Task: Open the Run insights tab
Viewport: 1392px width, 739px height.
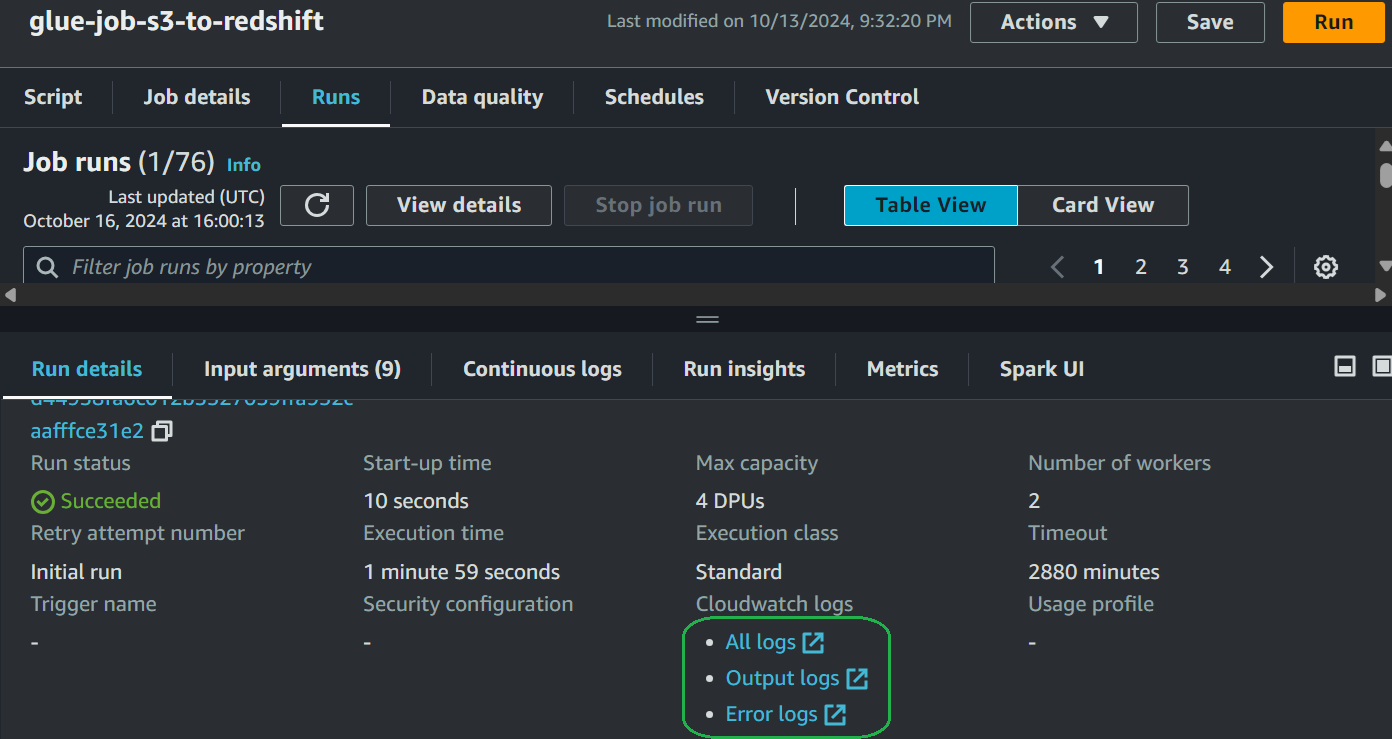Action: coord(744,369)
